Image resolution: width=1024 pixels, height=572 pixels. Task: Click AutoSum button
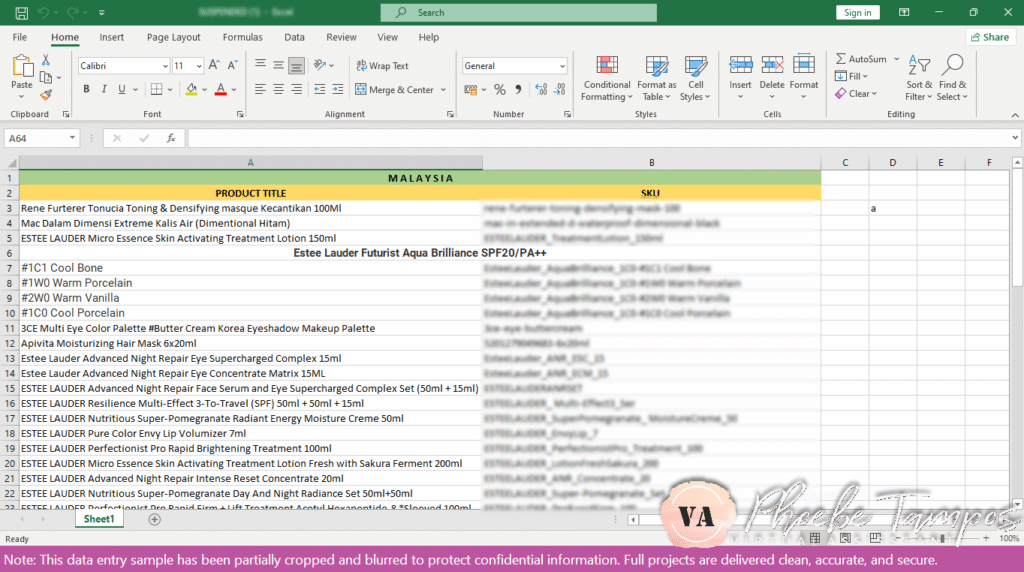(x=861, y=59)
